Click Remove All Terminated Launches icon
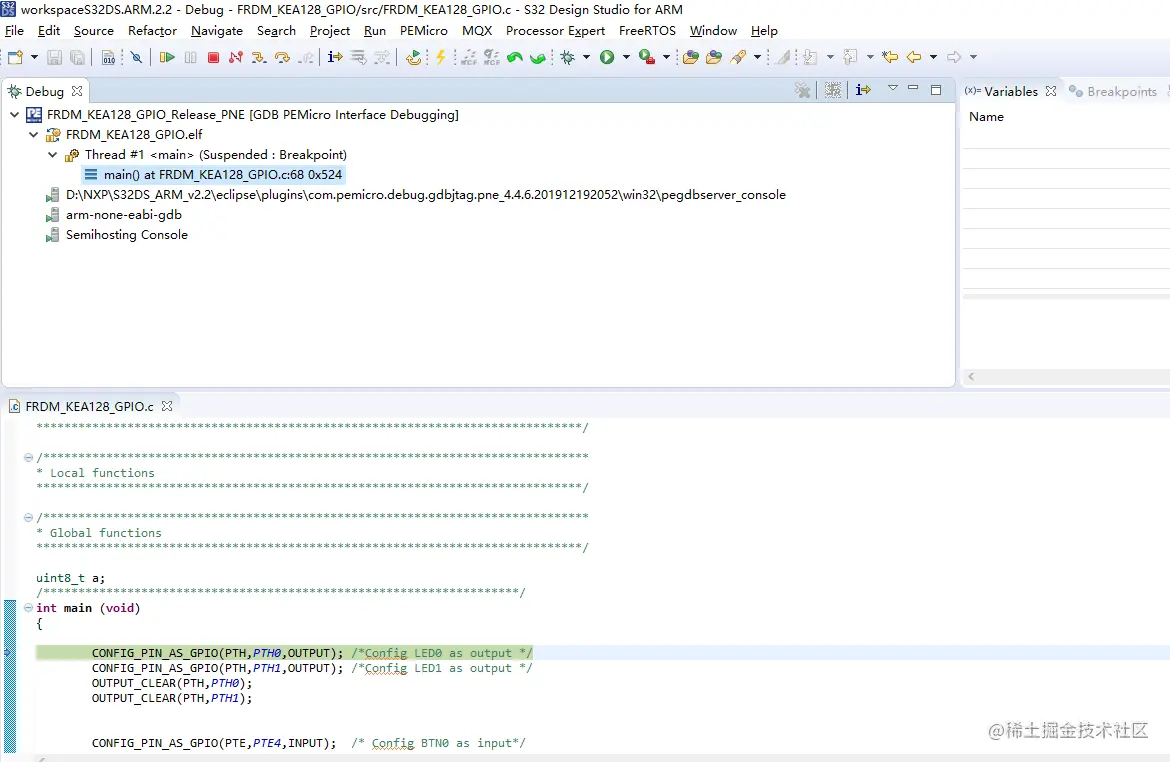The height and width of the screenshot is (762, 1170). (802, 90)
